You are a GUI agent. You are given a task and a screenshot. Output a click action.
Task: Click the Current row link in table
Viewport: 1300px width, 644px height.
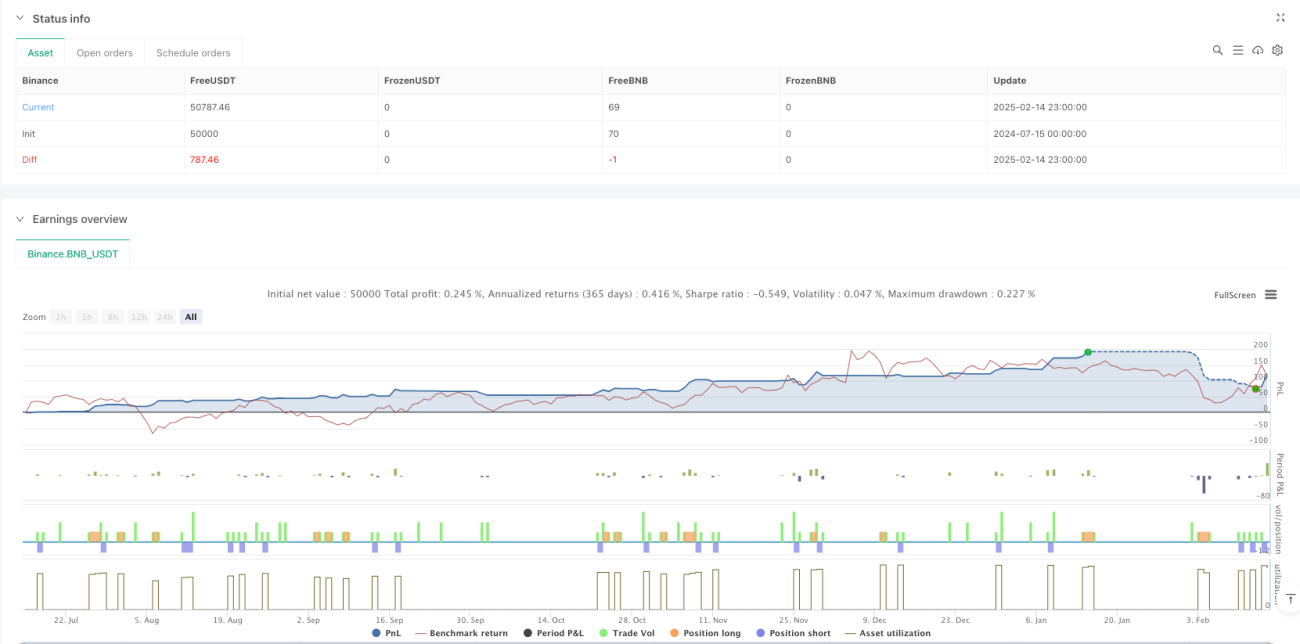38,107
